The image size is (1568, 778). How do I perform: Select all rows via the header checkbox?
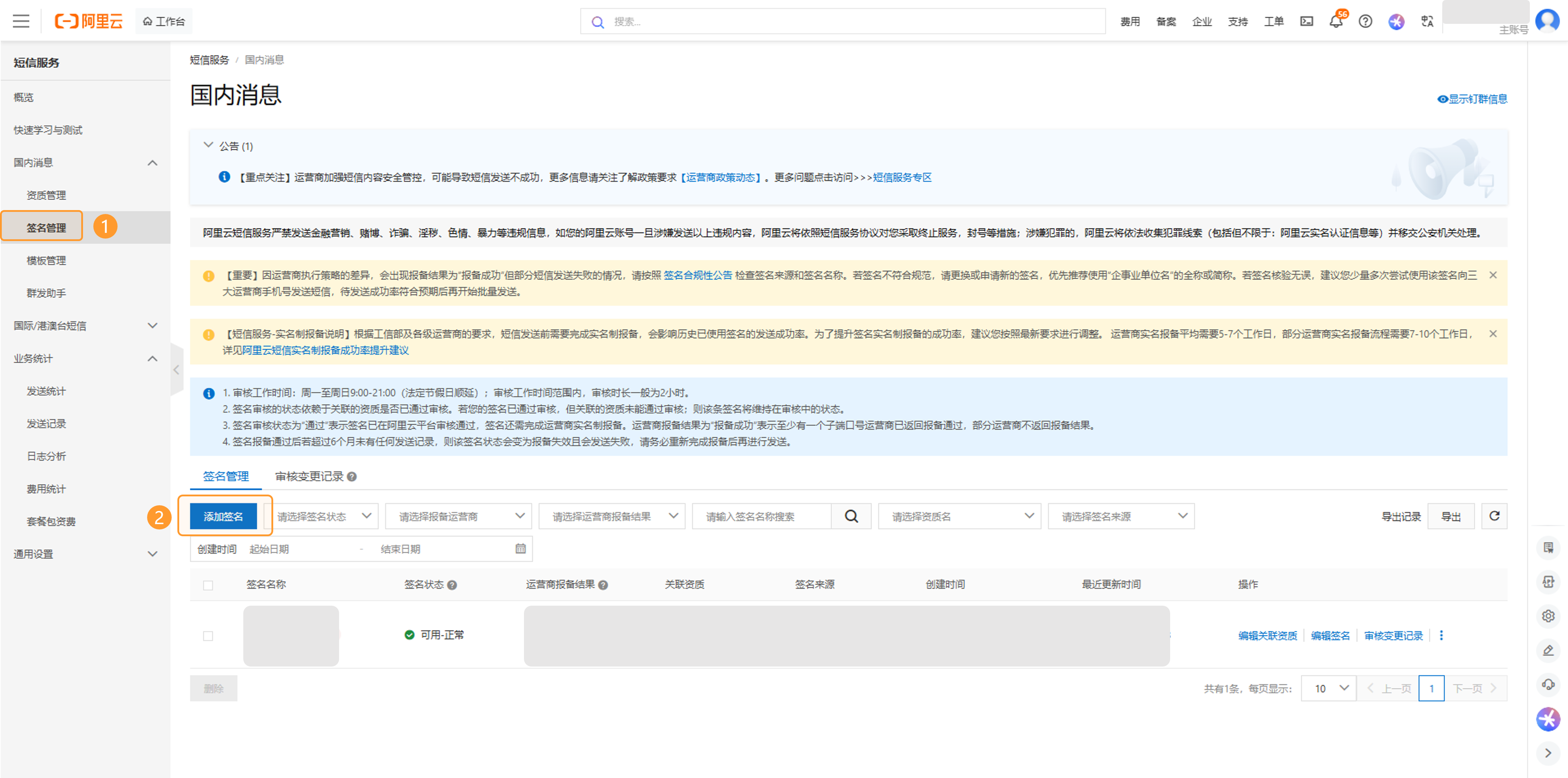click(x=208, y=585)
